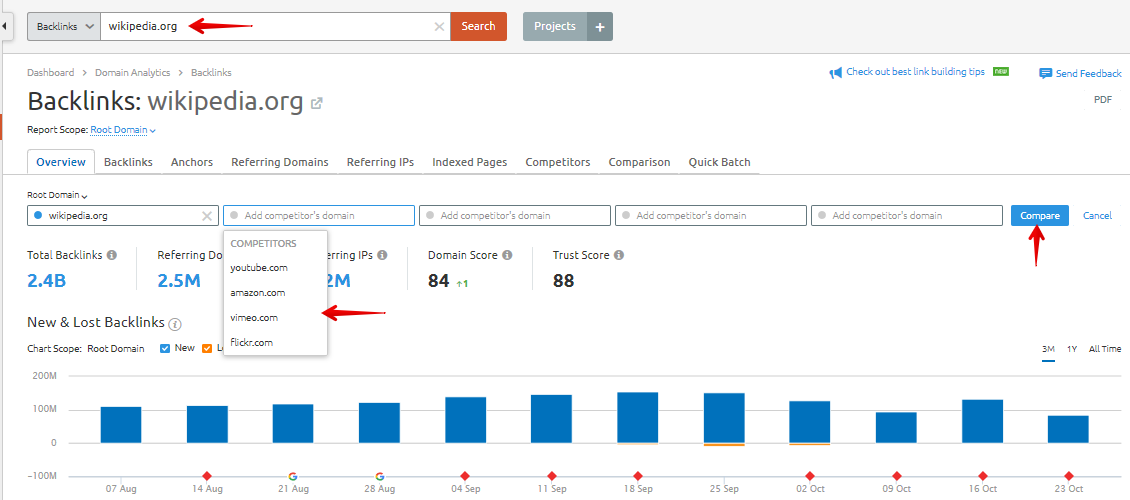Switch to the Anchors tab
1130x500 pixels.
pyautogui.click(x=192, y=162)
